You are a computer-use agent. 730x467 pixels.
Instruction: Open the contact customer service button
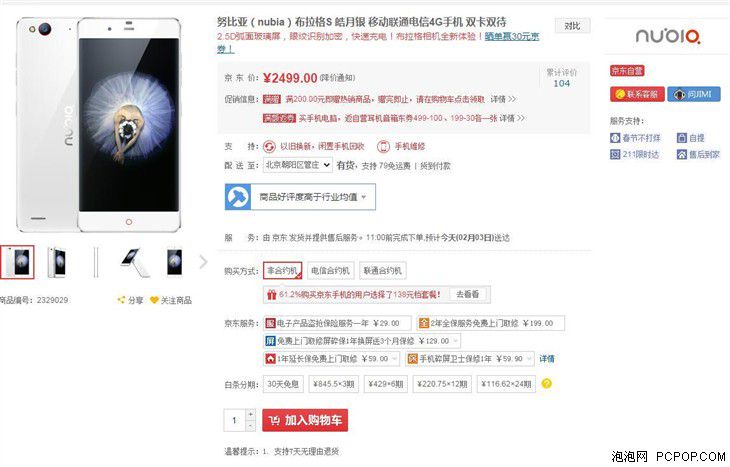(x=636, y=94)
